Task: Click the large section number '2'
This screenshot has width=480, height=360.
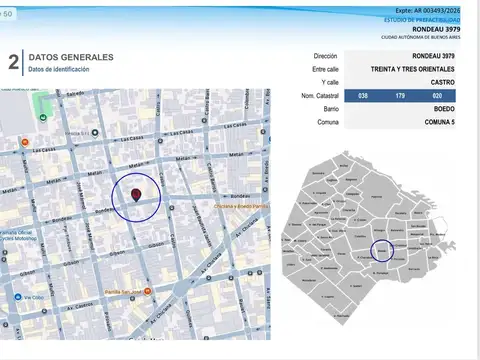Action: tap(14, 62)
